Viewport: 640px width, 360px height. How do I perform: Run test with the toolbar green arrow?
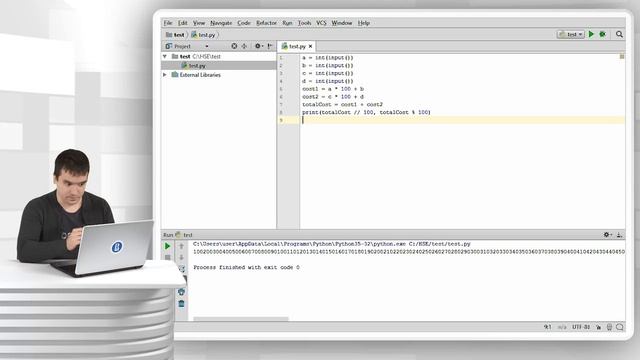click(591, 35)
